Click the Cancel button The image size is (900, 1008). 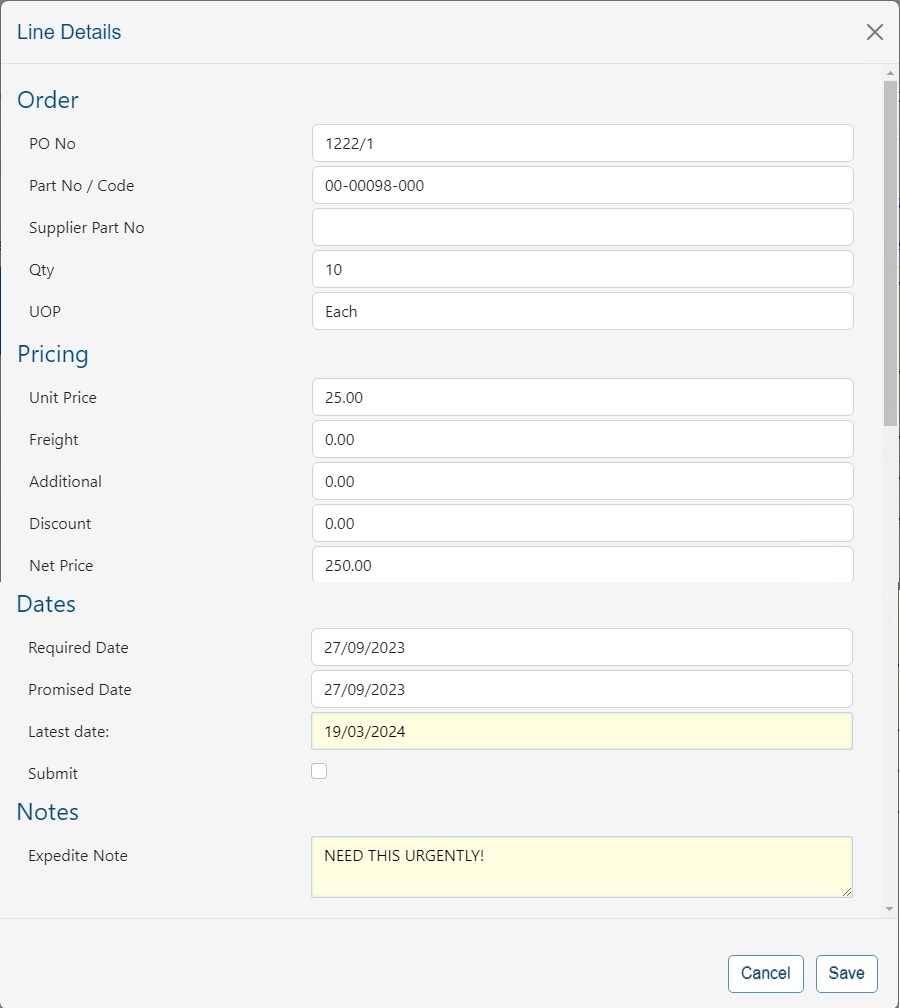(765, 973)
